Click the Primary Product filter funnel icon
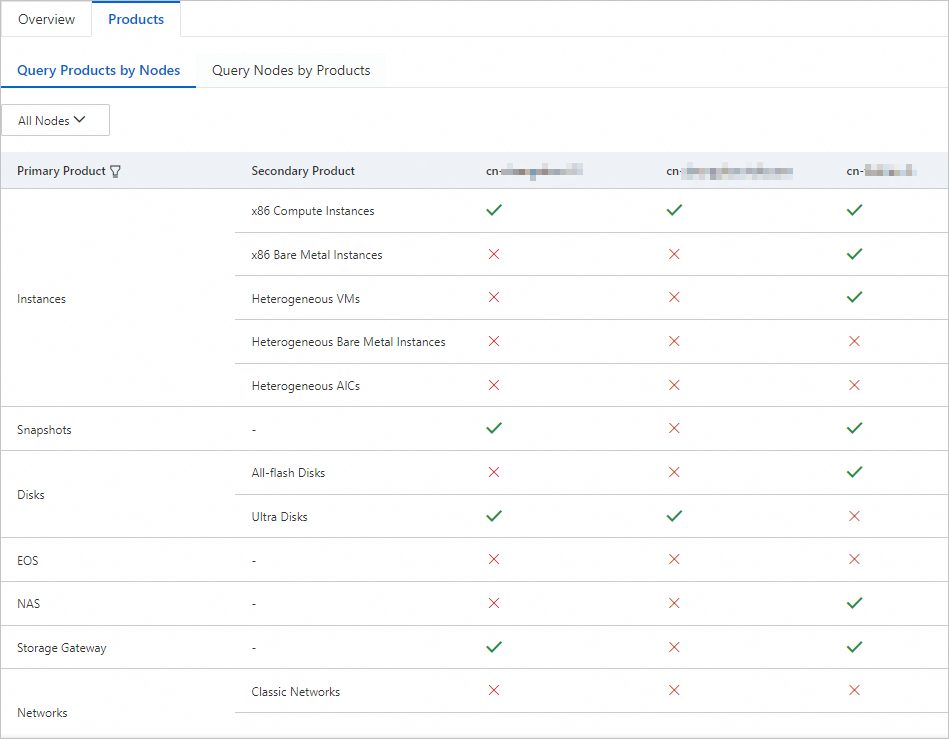Screen dimensions: 949x739 (115, 171)
